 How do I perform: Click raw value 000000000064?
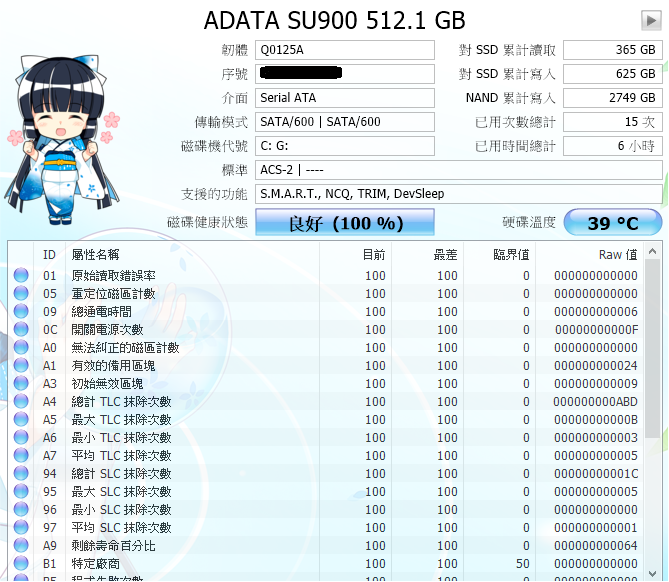click(x=596, y=545)
